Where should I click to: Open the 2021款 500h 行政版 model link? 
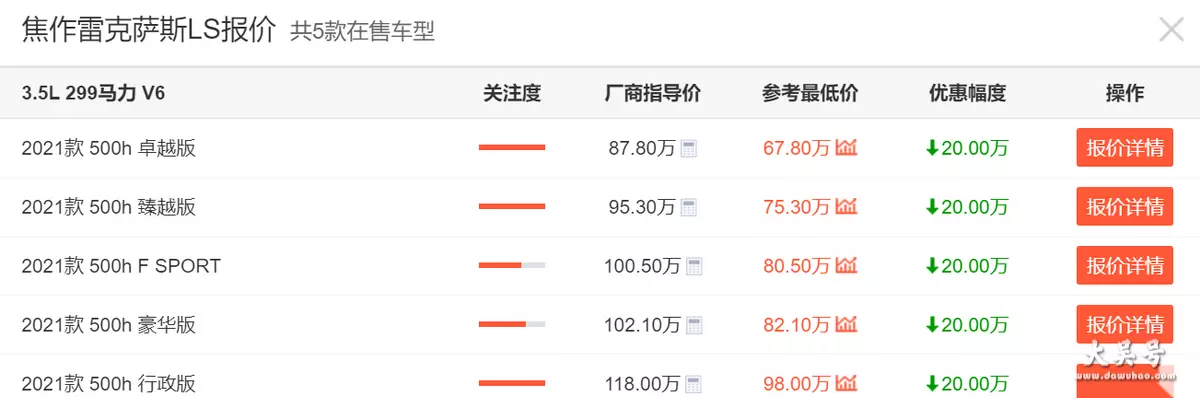tap(109, 384)
